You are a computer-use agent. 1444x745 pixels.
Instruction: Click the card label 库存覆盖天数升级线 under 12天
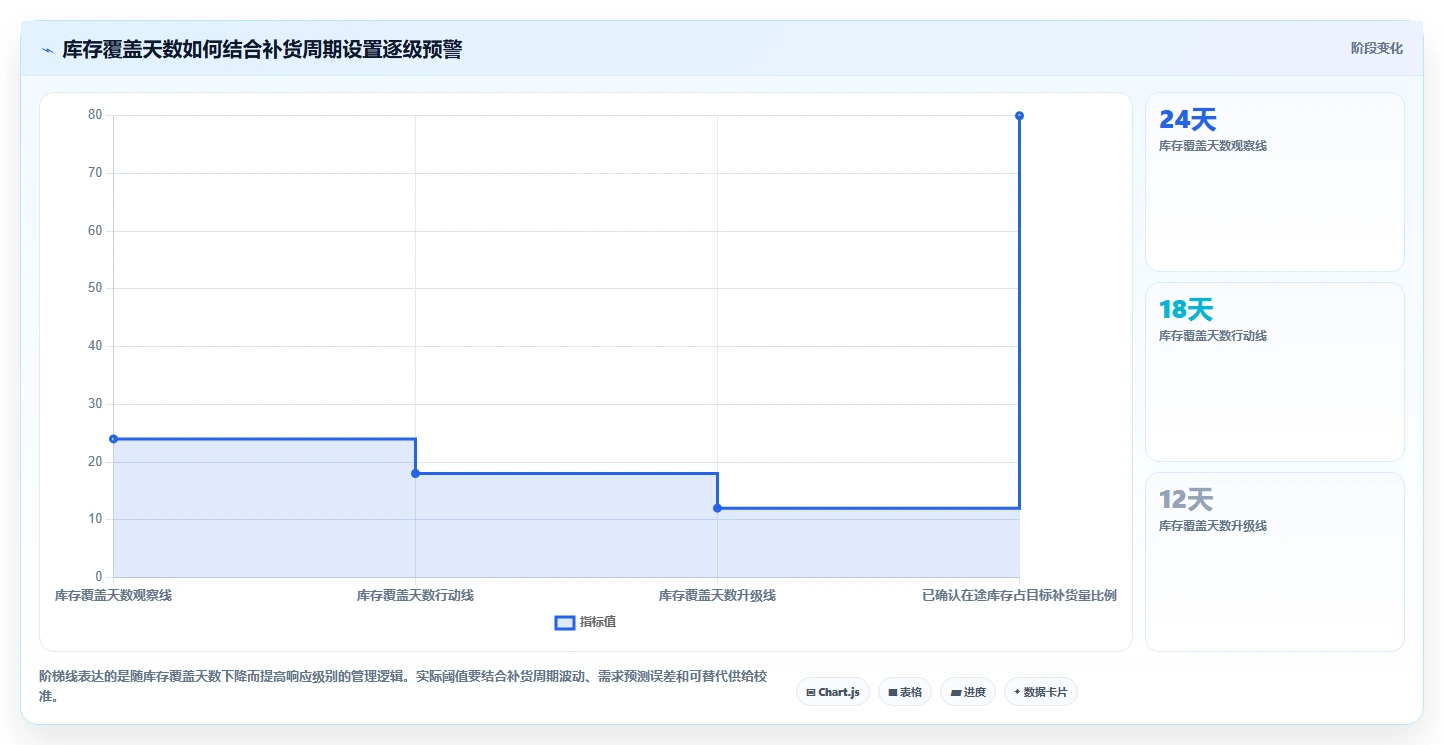(x=1213, y=526)
